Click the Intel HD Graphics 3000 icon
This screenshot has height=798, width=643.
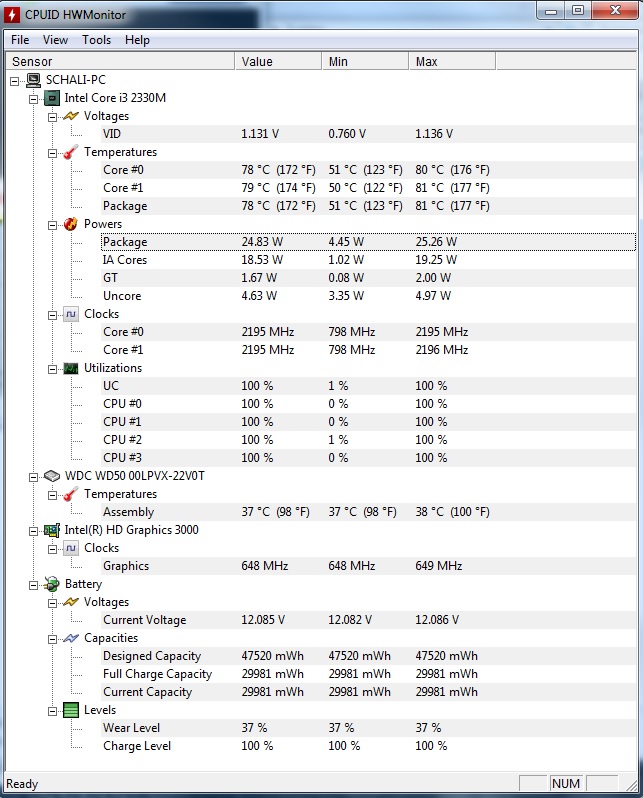click(x=52, y=530)
